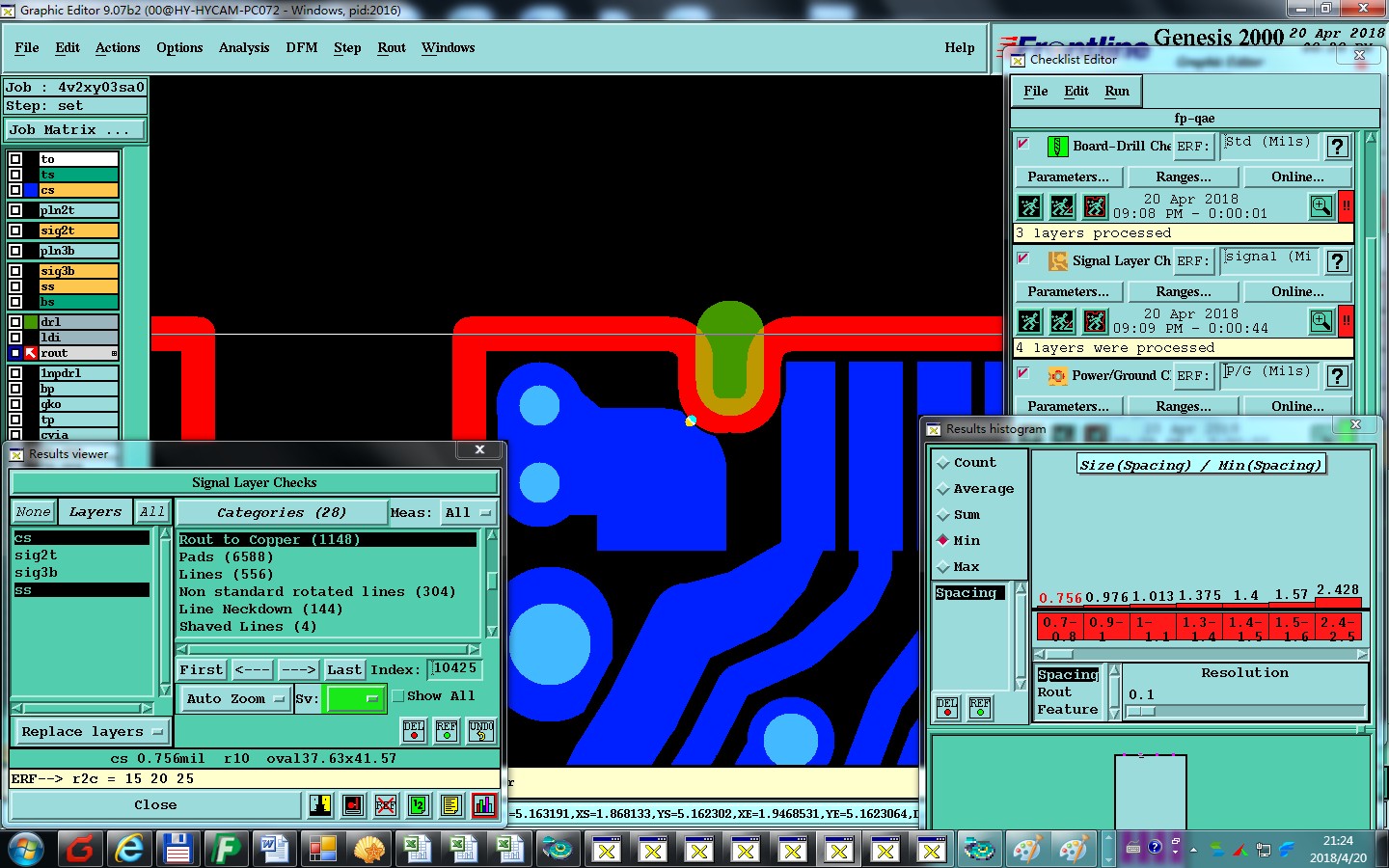This screenshot has width=1389, height=868.
Task: Select Rout to Copper (1148) category
Action: (x=327, y=540)
